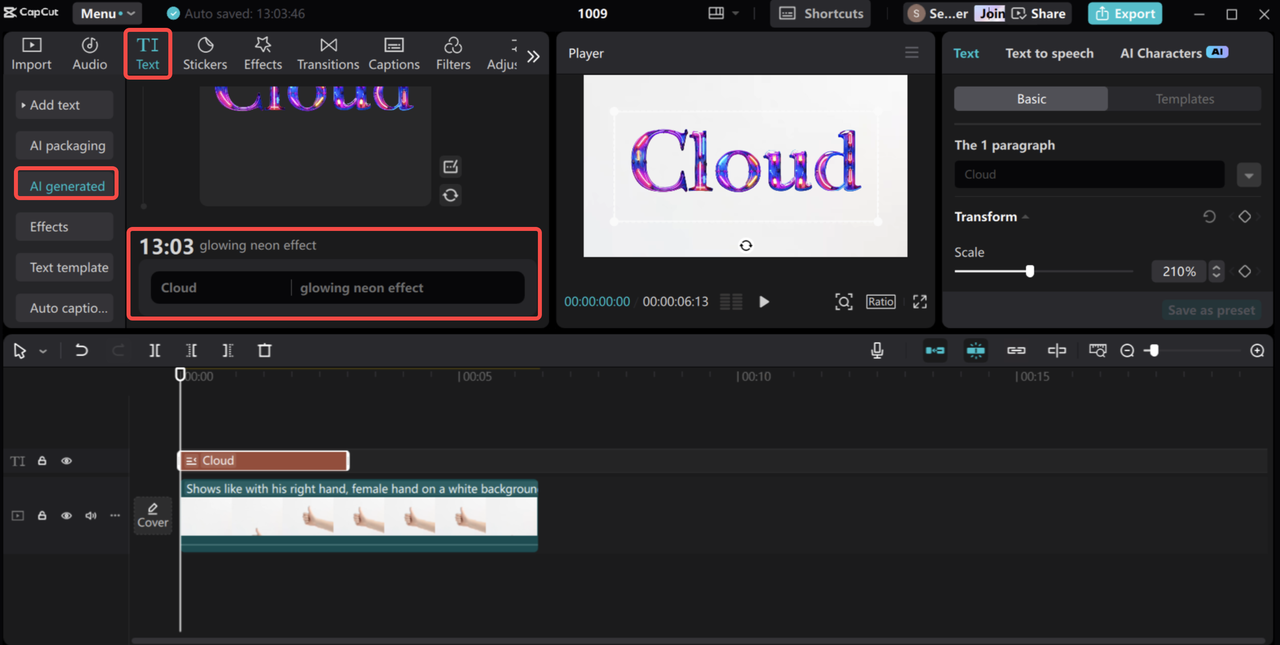Open the Import media tab
Viewport: 1280px width, 645px height.
[x=31, y=54]
